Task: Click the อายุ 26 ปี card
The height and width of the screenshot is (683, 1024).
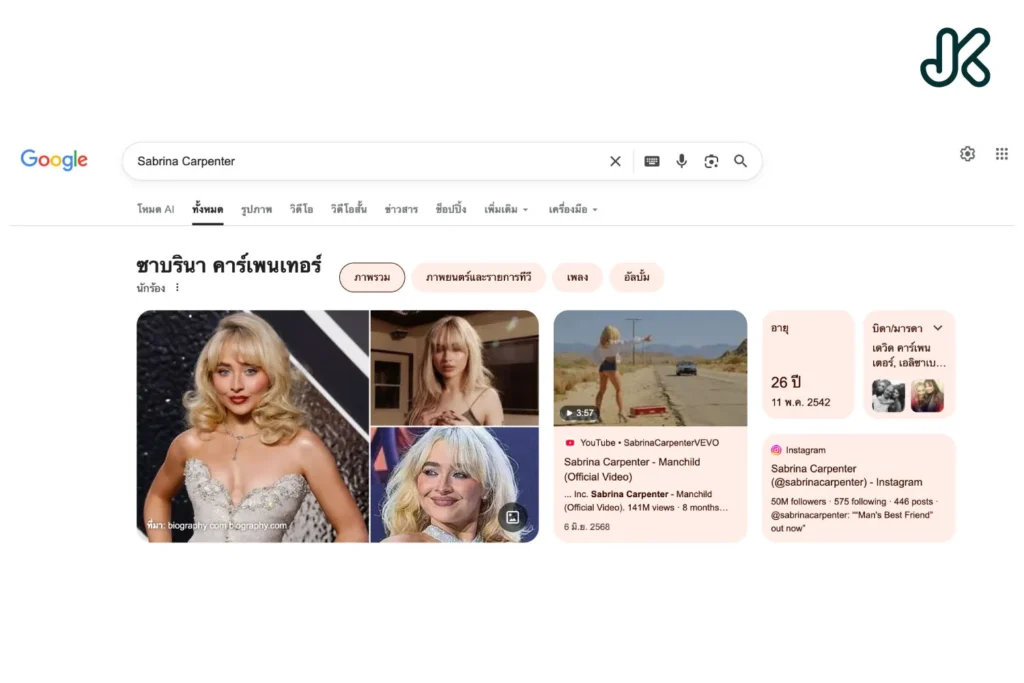Action: point(808,364)
